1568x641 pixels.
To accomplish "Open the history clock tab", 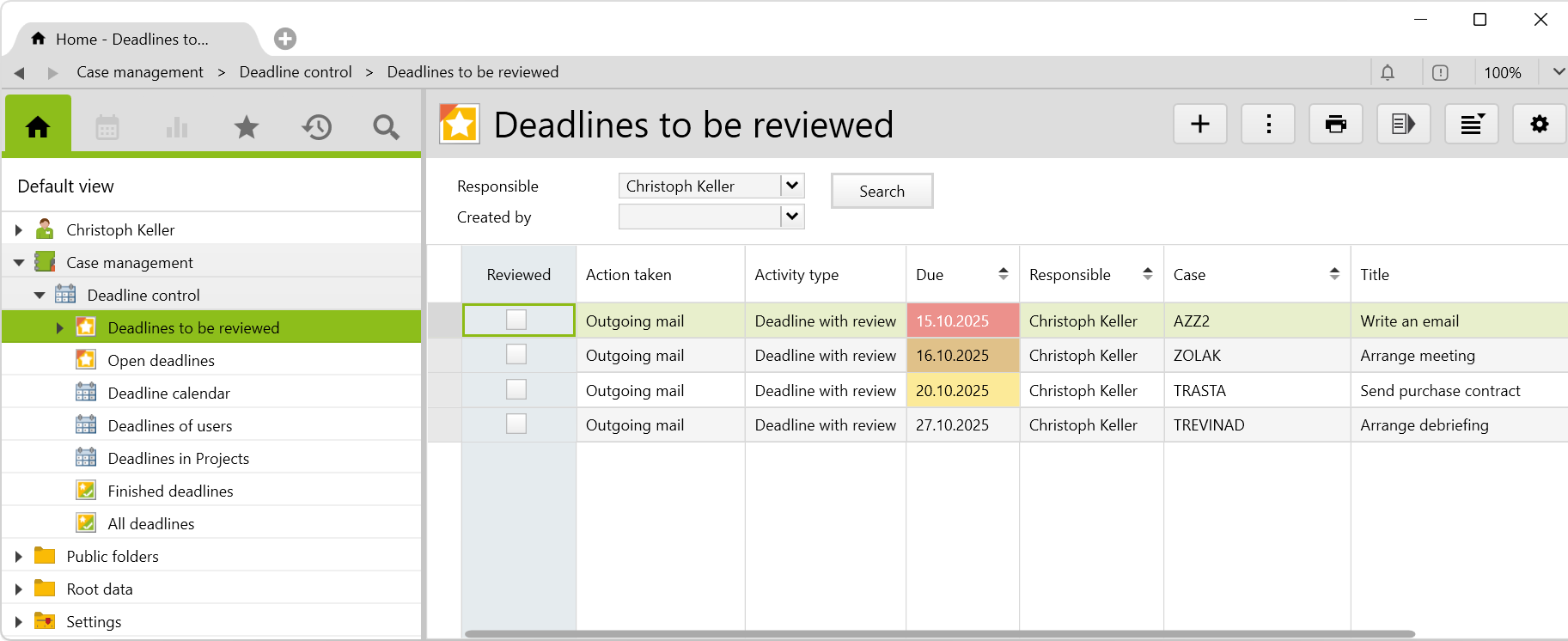I will coord(316,128).
